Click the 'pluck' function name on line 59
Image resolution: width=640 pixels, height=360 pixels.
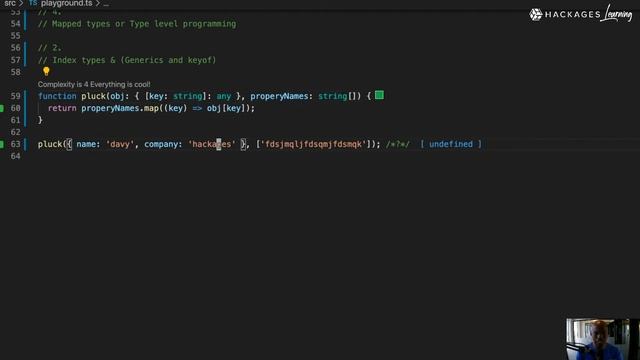coord(93,96)
